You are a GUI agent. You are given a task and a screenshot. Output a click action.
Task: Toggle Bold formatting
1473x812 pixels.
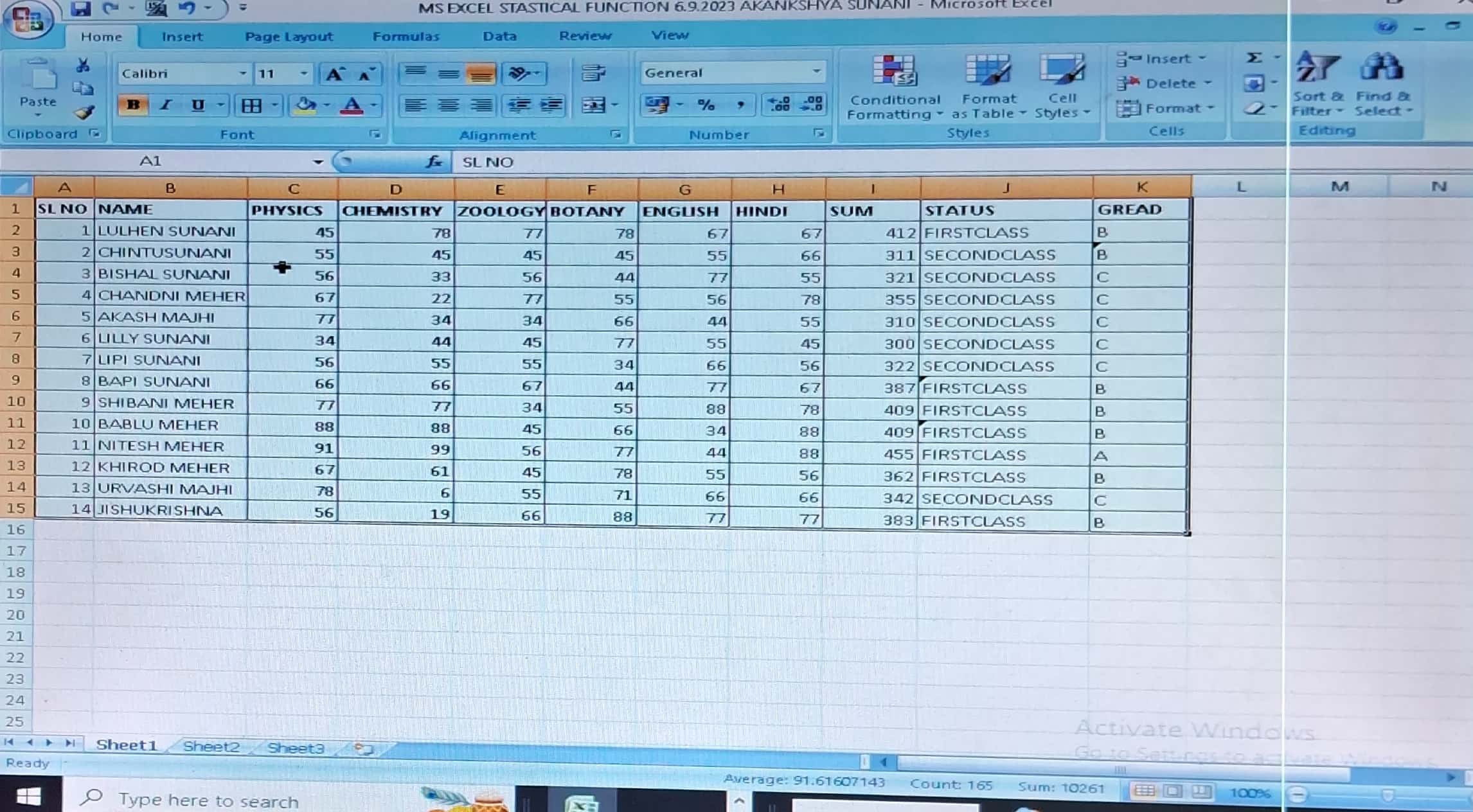(133, 105)
